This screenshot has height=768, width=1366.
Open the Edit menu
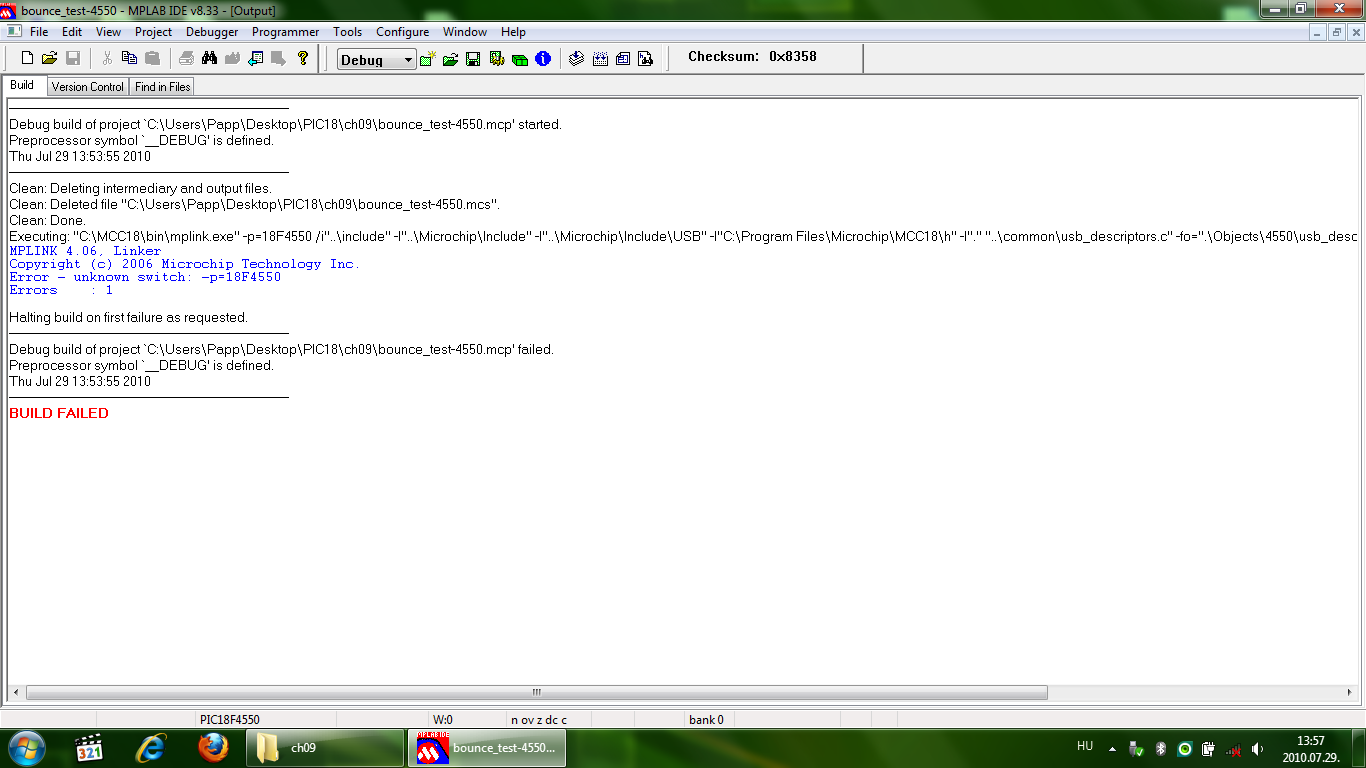[72, 32]
